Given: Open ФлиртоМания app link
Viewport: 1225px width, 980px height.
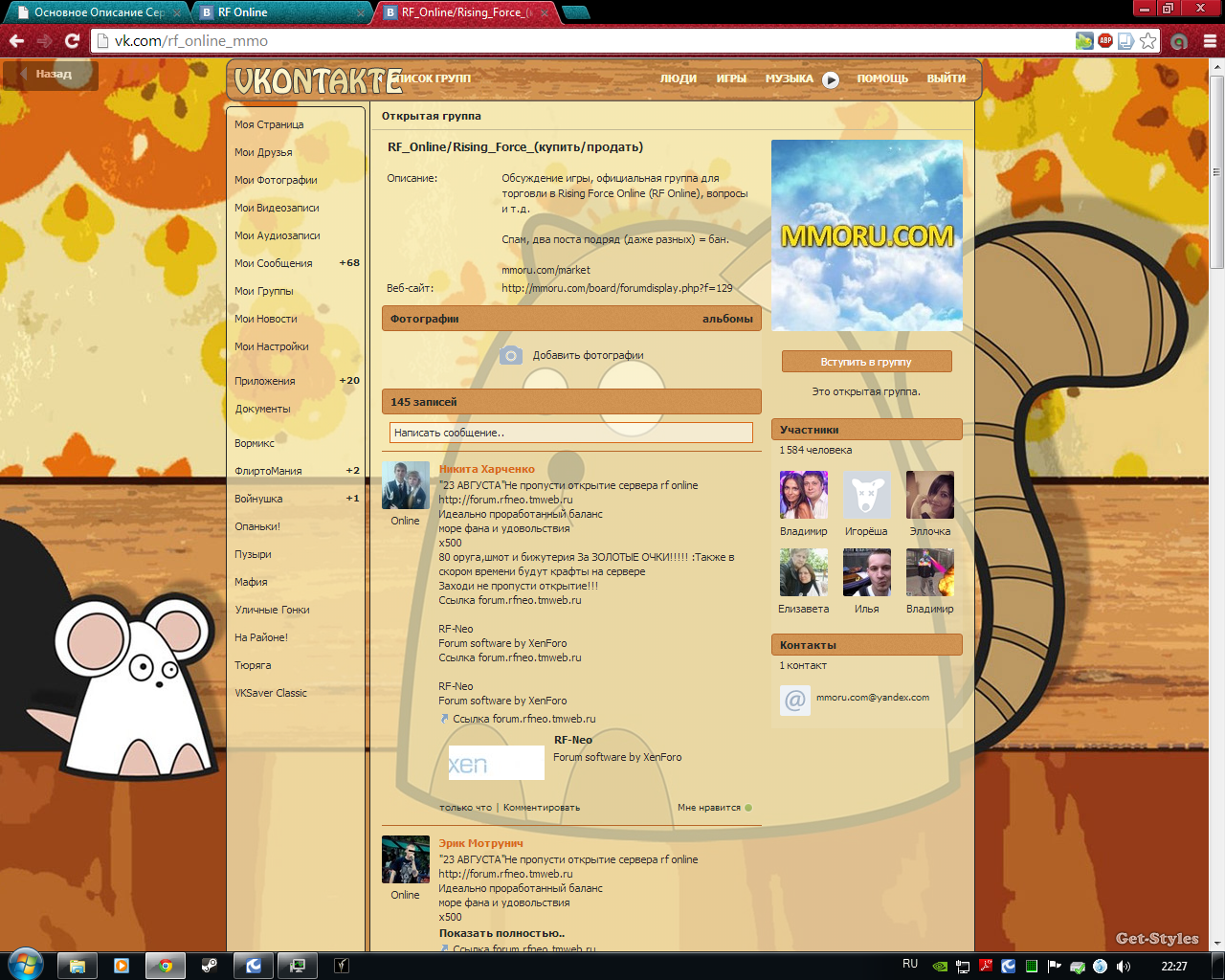Looking at the screenshot, I should pyautogui.click(x=268, y=471).
